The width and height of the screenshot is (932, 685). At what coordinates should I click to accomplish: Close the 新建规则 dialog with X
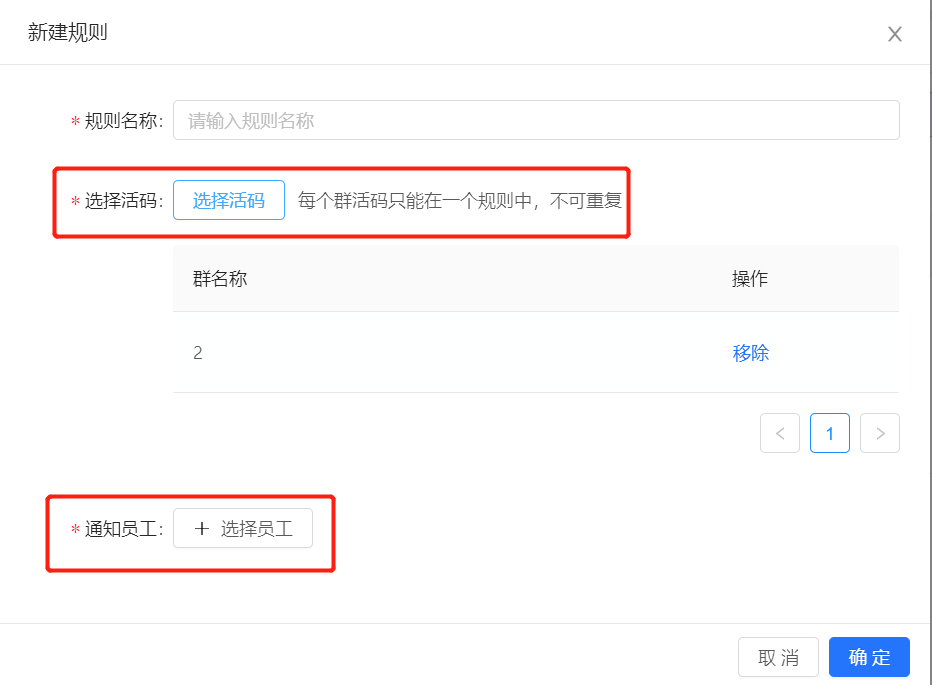tap(895, 34)
